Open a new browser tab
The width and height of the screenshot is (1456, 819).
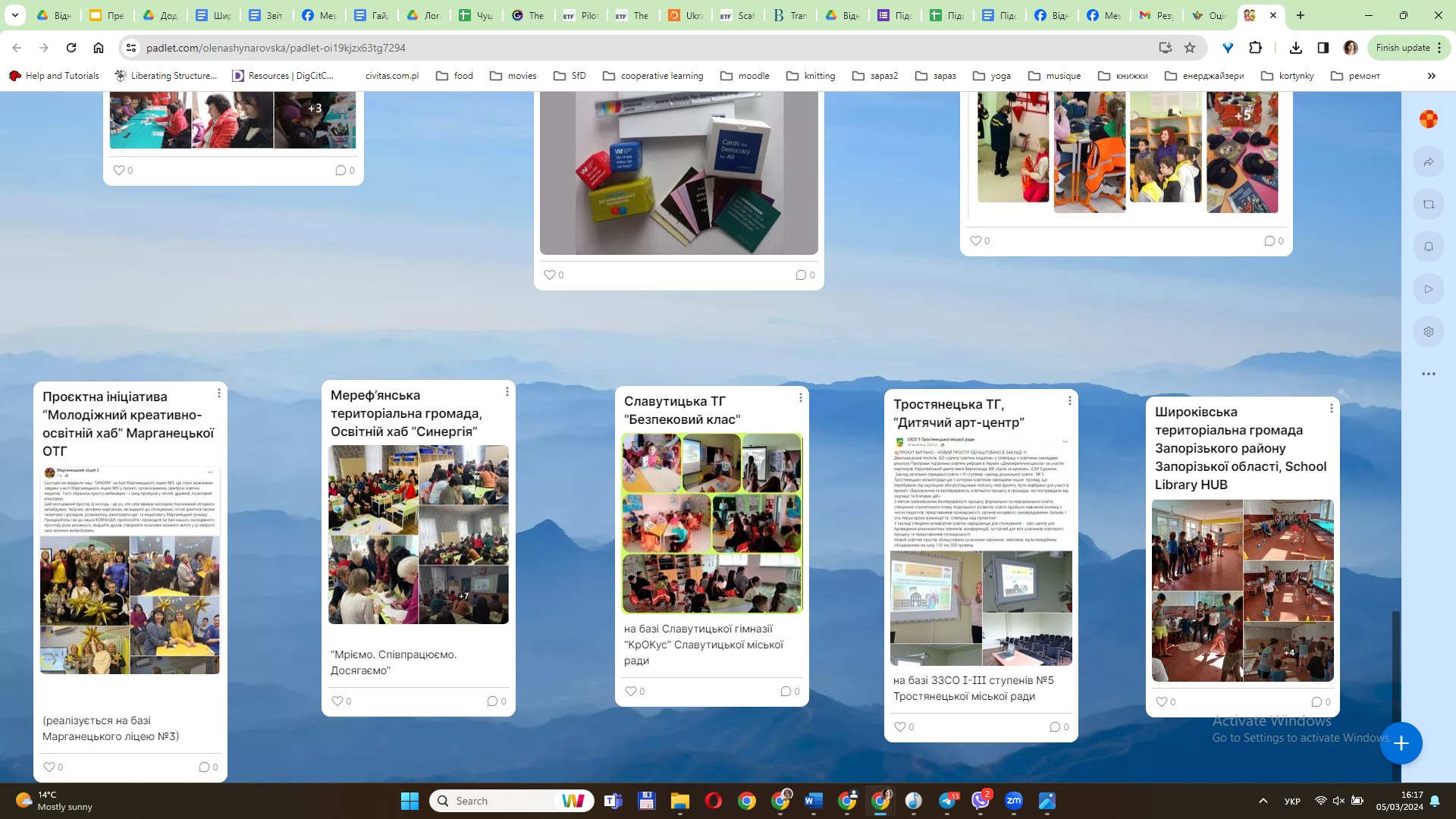1301,15
